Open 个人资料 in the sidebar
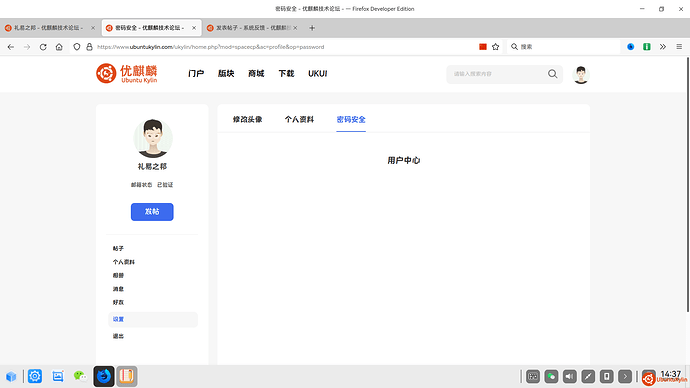The height and width of the screenshot is (388, 690). coord(124,262)
